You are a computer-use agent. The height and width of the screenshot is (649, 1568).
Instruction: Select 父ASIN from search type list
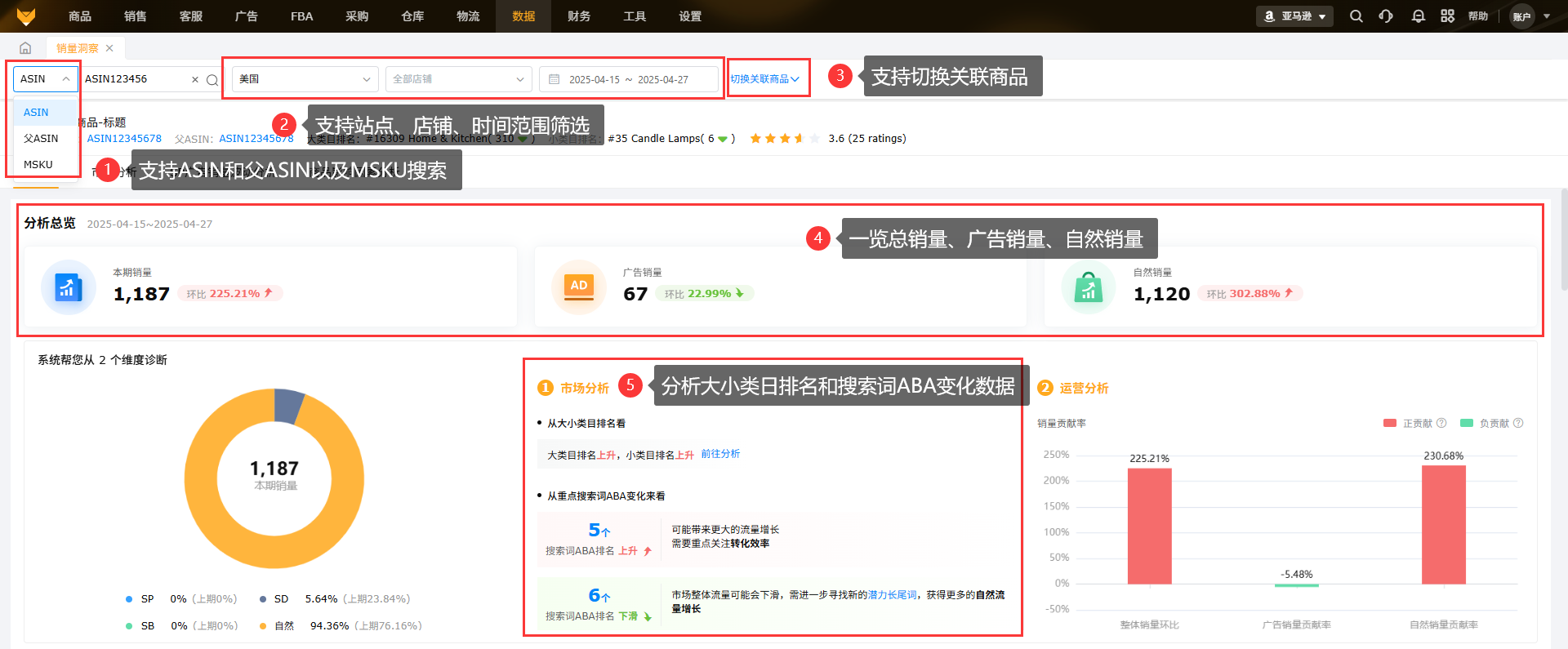click(x=41, y=139)
